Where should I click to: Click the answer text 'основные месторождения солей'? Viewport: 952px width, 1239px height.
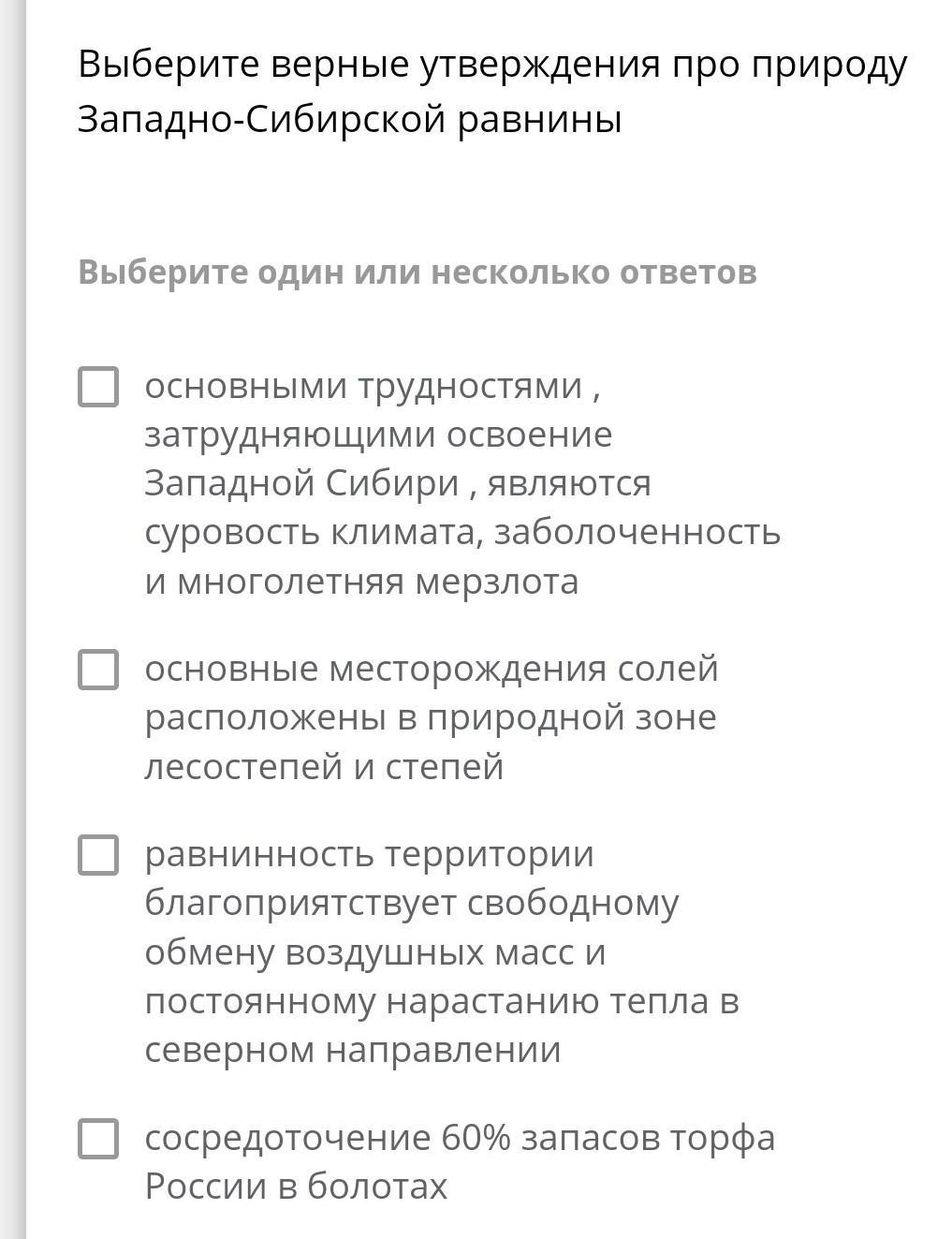point(432,670)
